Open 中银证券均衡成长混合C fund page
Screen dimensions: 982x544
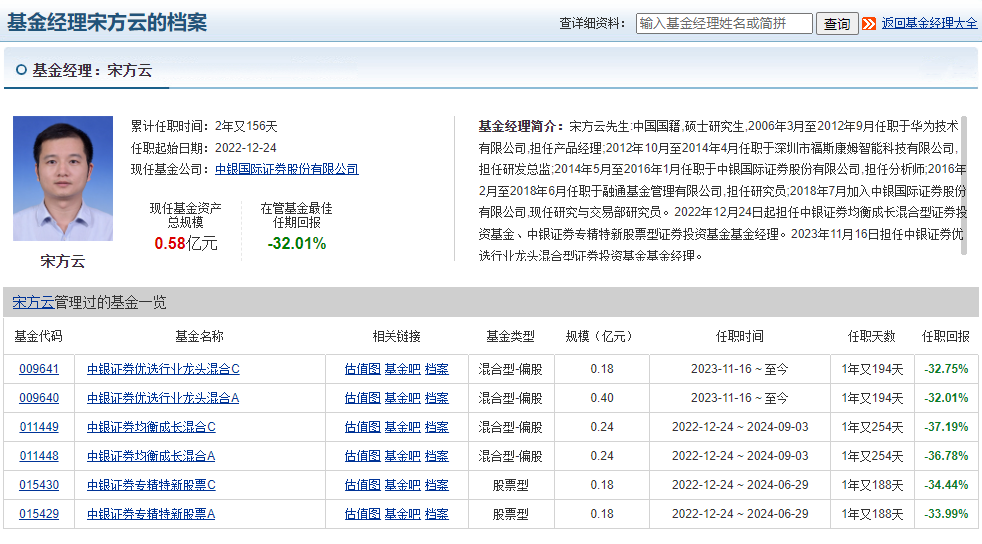[151, 427]
